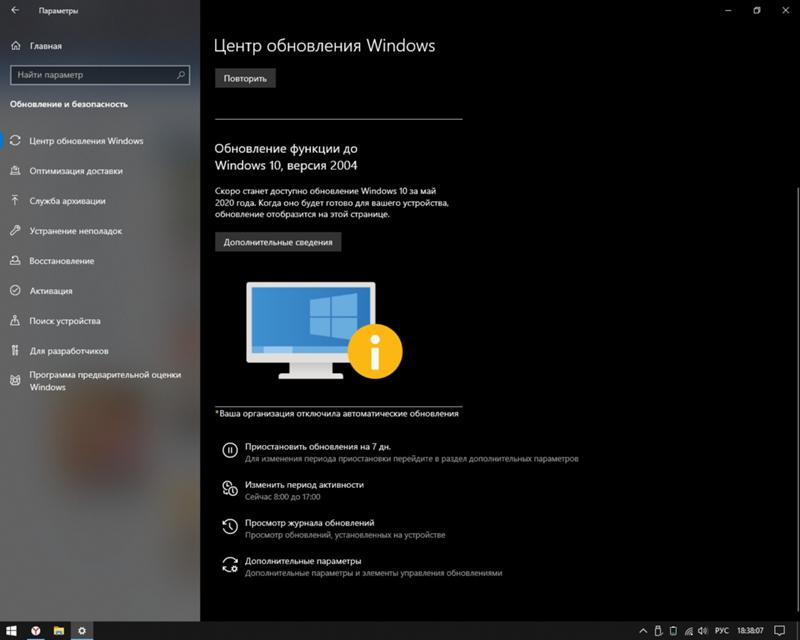Image resolution: width=800 pixels, height=640 pixels.
Task: Click the Дополнительные сведения button
Action: (278, 242)
